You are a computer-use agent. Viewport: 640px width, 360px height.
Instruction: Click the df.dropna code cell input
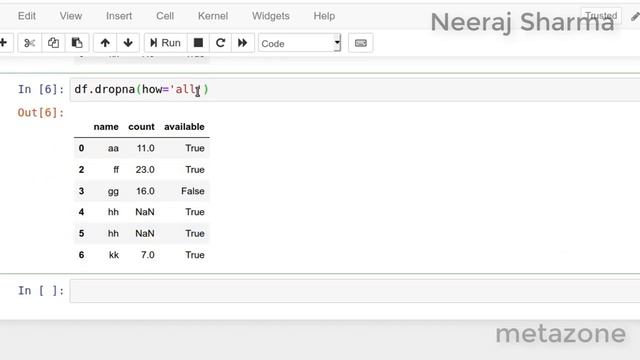pyautogui.click(x=355, y=90)
